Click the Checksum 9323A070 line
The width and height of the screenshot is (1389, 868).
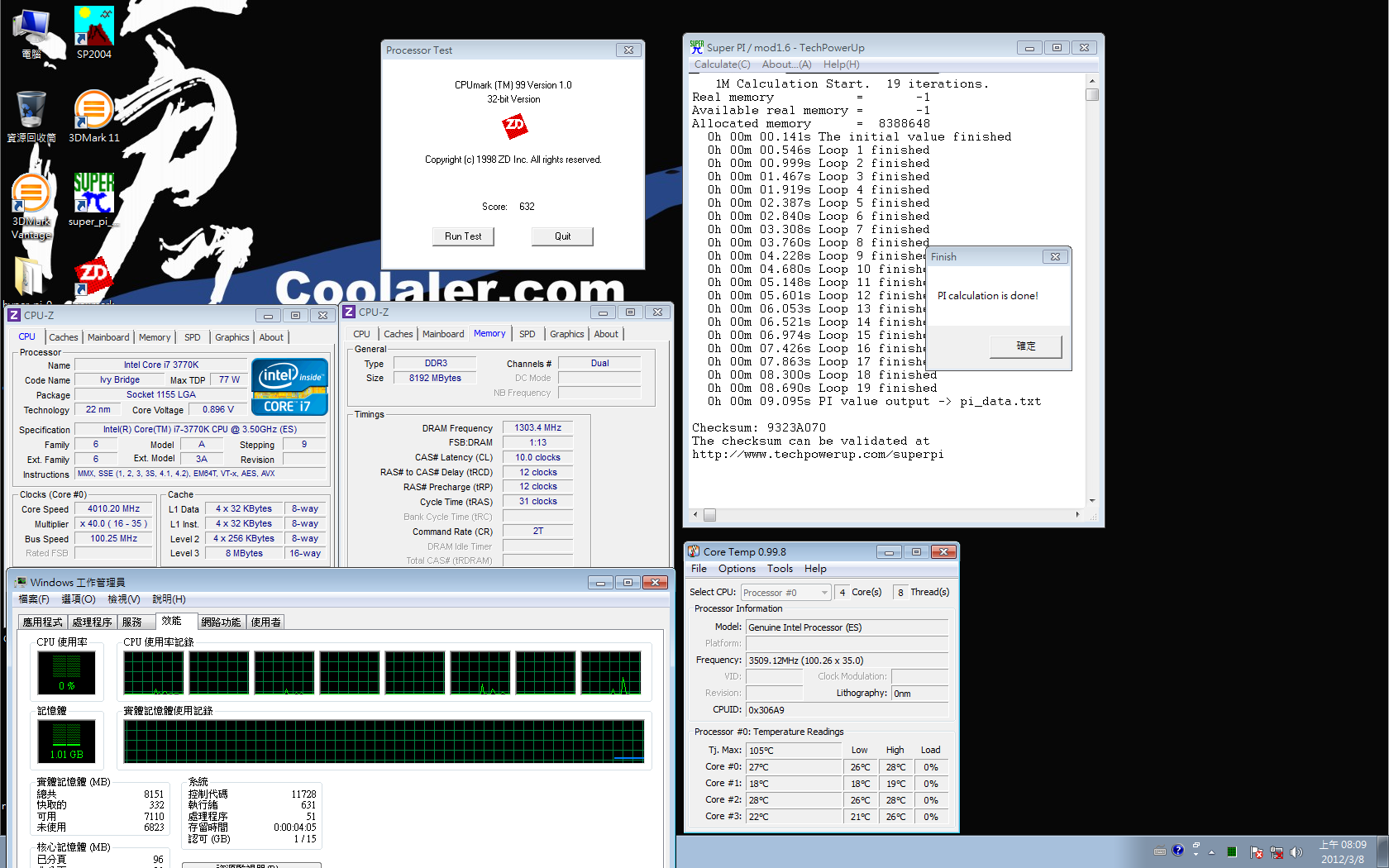pos(758,427)
